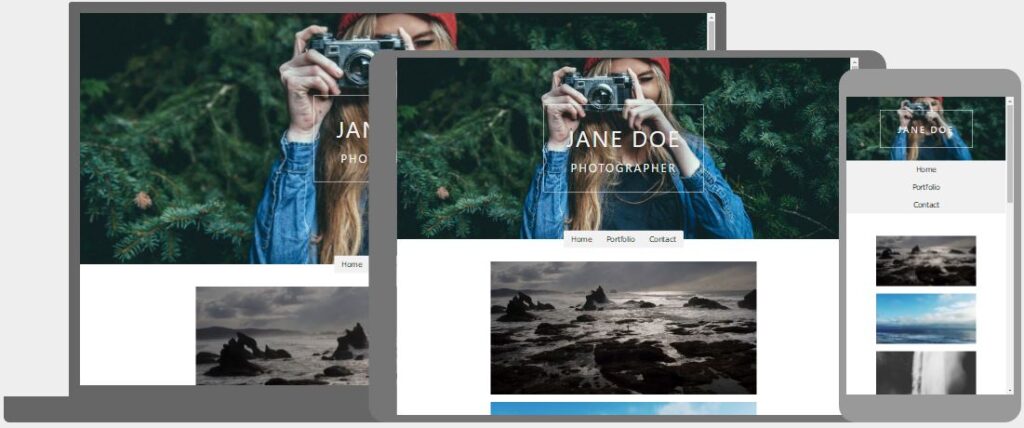Click the JANE DOE title box on phone

pos(925,129)
